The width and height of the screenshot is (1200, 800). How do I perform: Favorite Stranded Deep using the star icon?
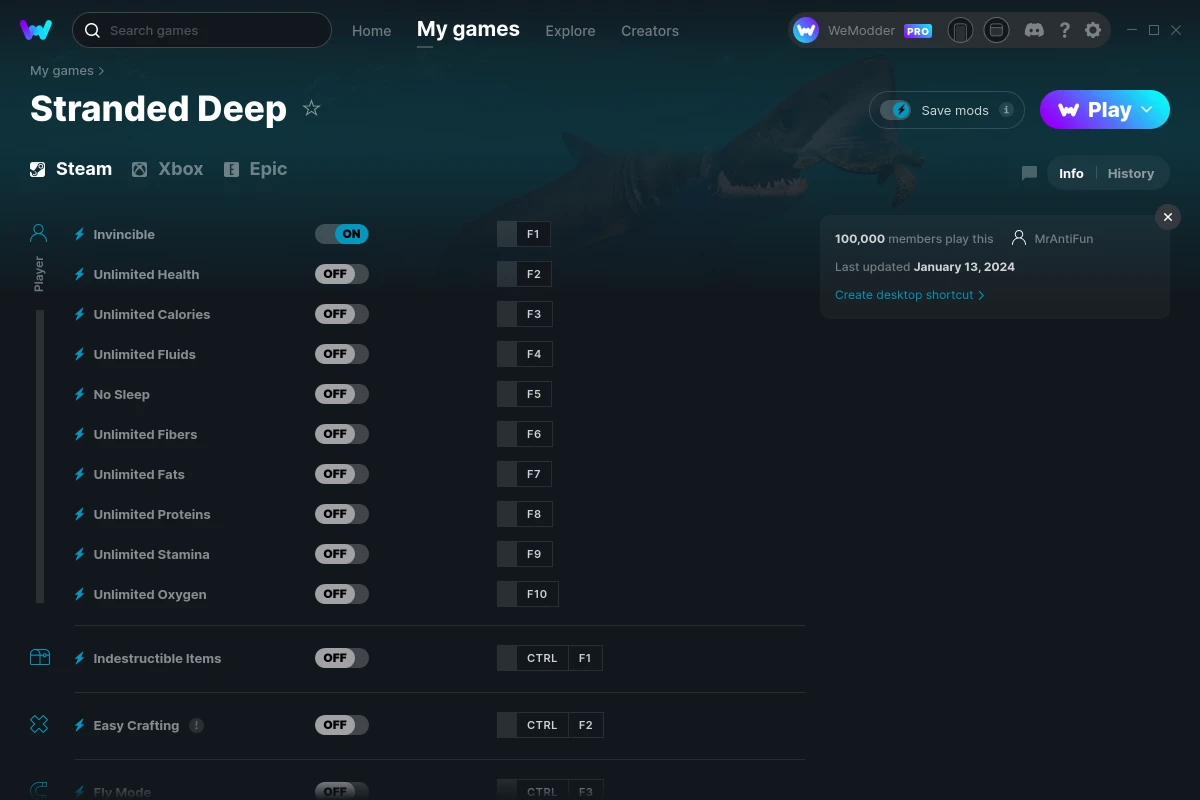(311, 107)
